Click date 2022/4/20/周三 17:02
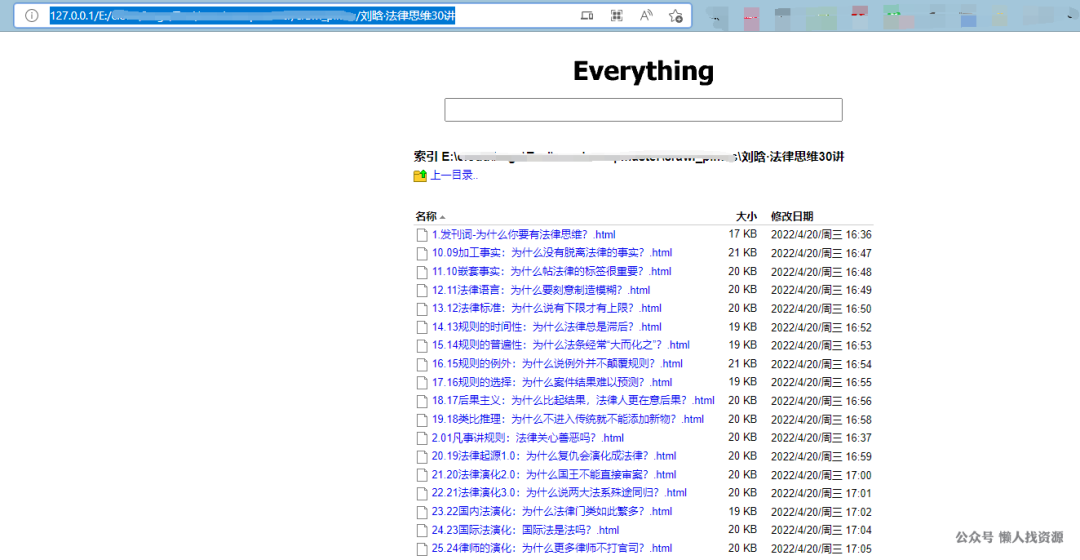Viewport: 1080px width, 560px height. [821, 512]
